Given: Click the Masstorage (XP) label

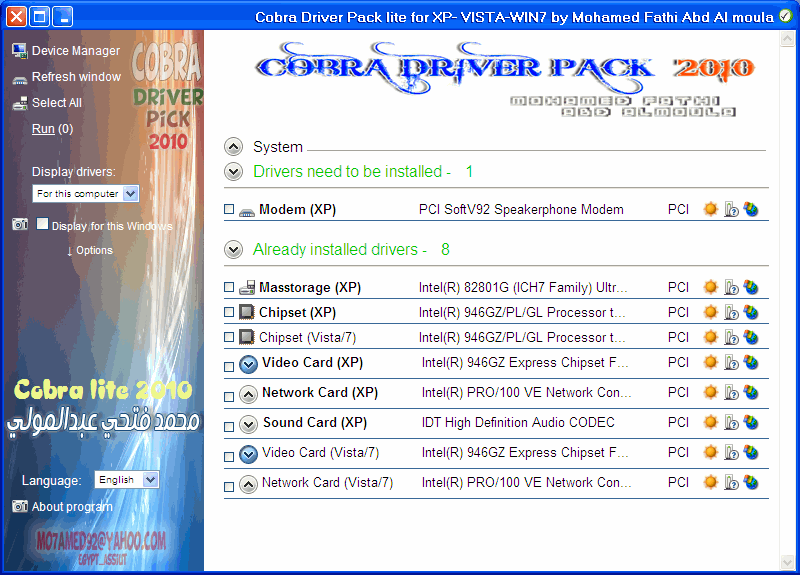Looking at the screenshot, I should tap(310, 287).
